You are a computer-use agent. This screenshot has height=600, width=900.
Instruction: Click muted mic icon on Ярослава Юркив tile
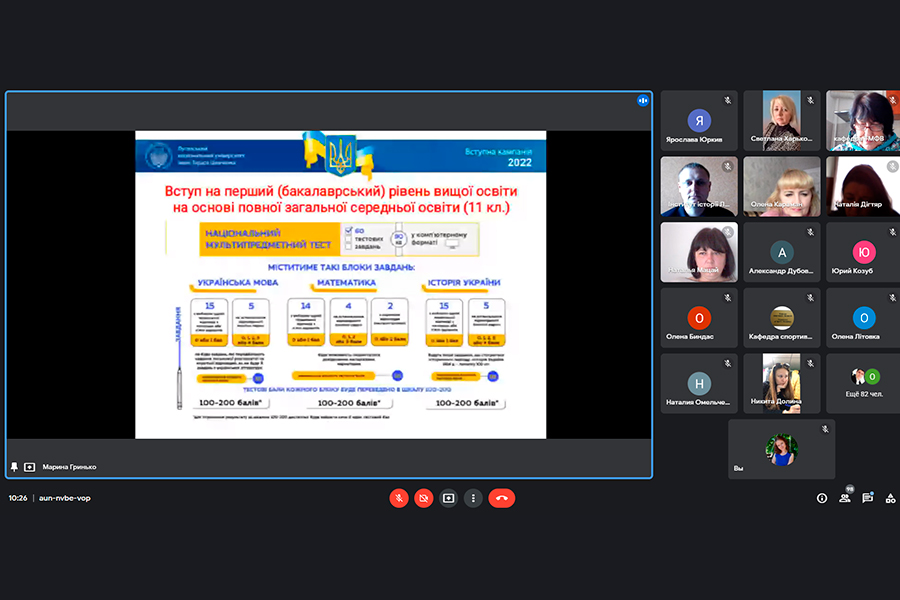point(727,100)
